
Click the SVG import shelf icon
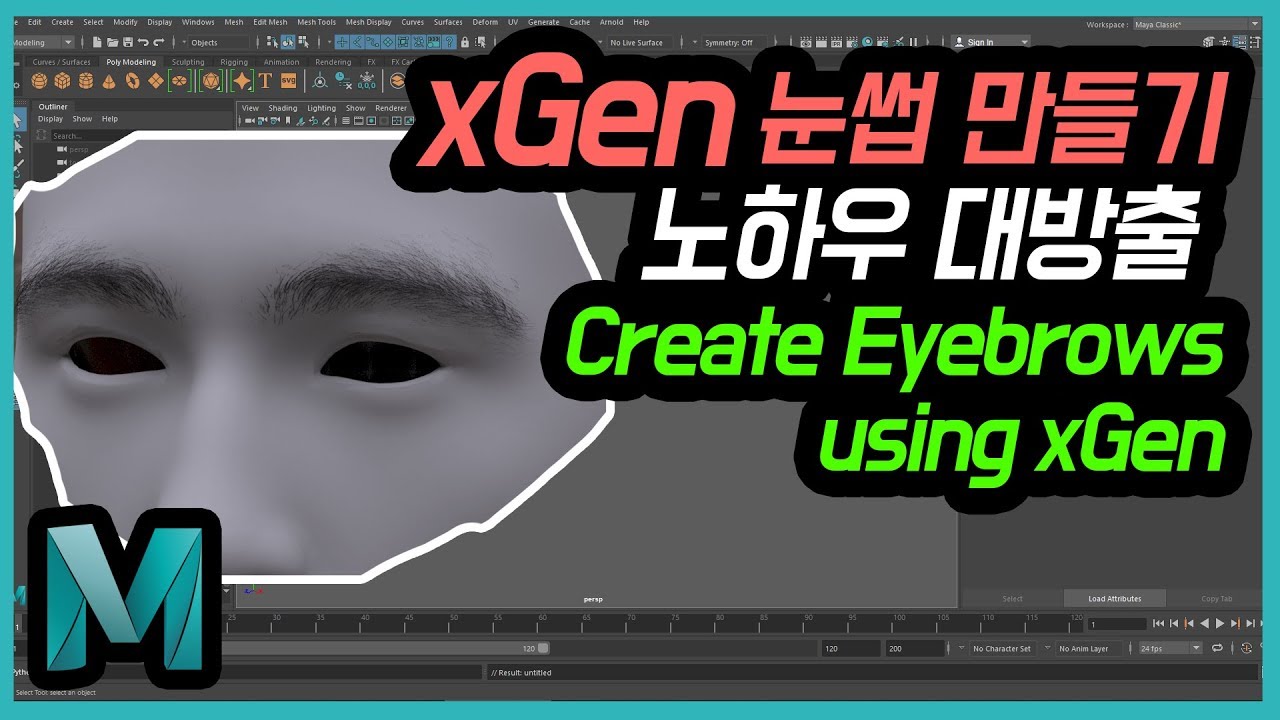click(x=288, y=81)
